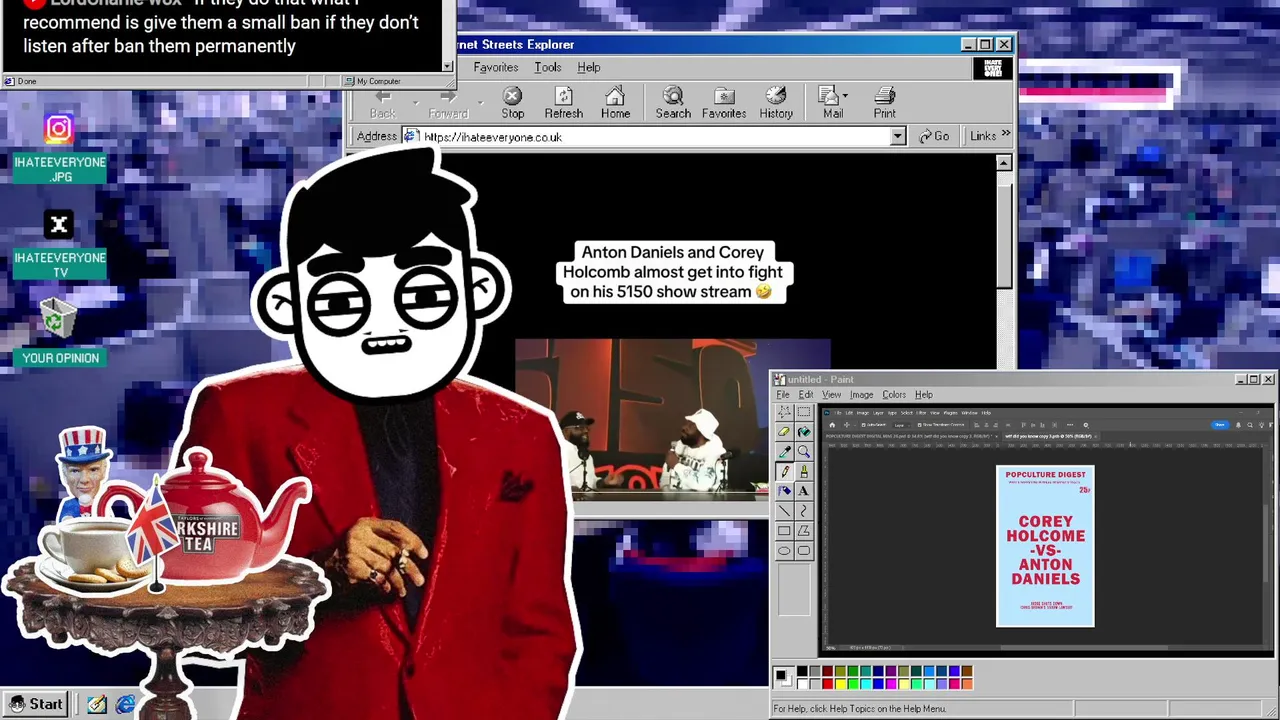1280x720 pixels.
Task: Open the Instagram IHATEEVERYONE.JPG desktop icon
Action: (x=59, y=150)
